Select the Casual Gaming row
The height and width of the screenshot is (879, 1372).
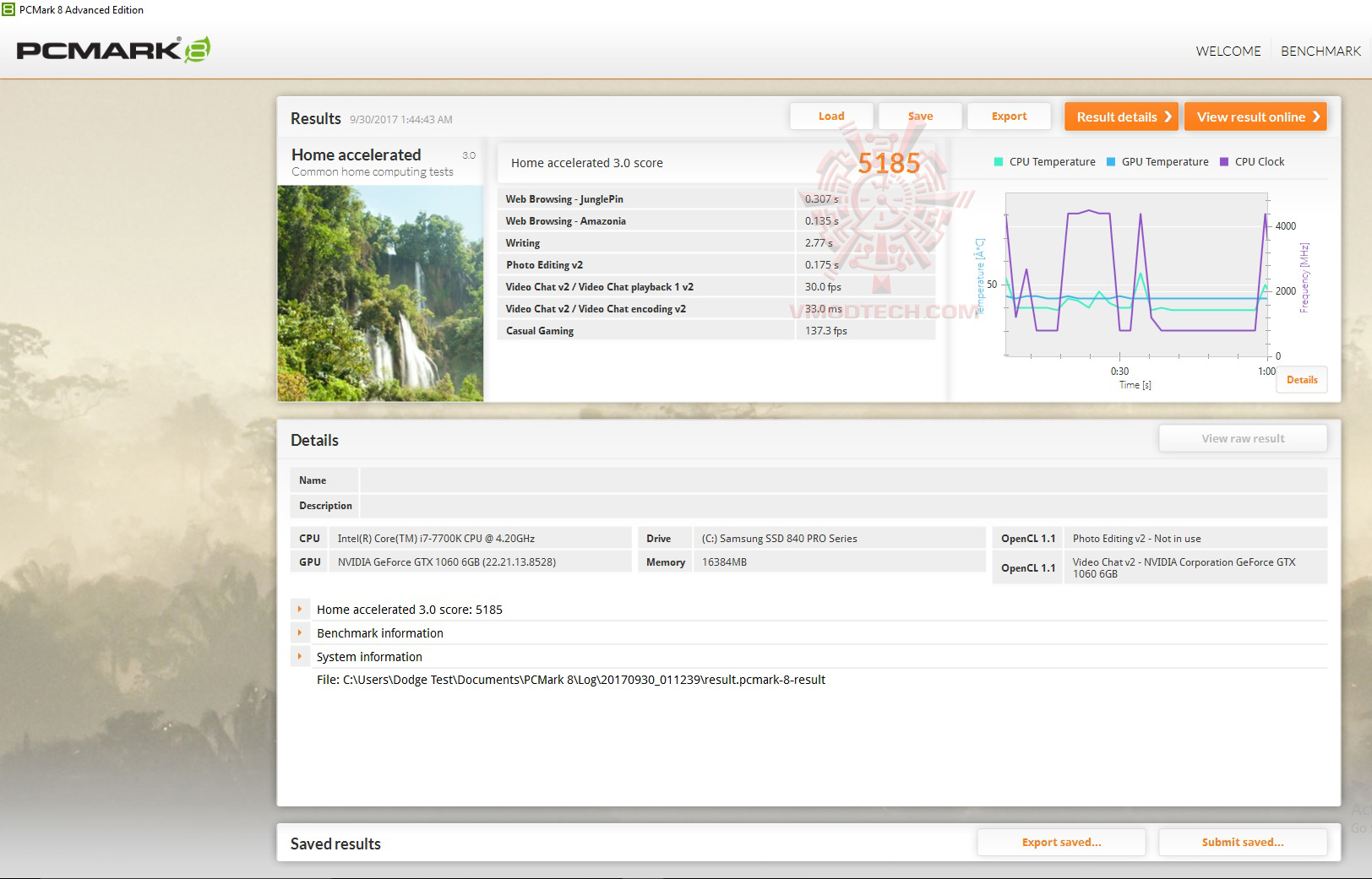[x=716, y=331]
